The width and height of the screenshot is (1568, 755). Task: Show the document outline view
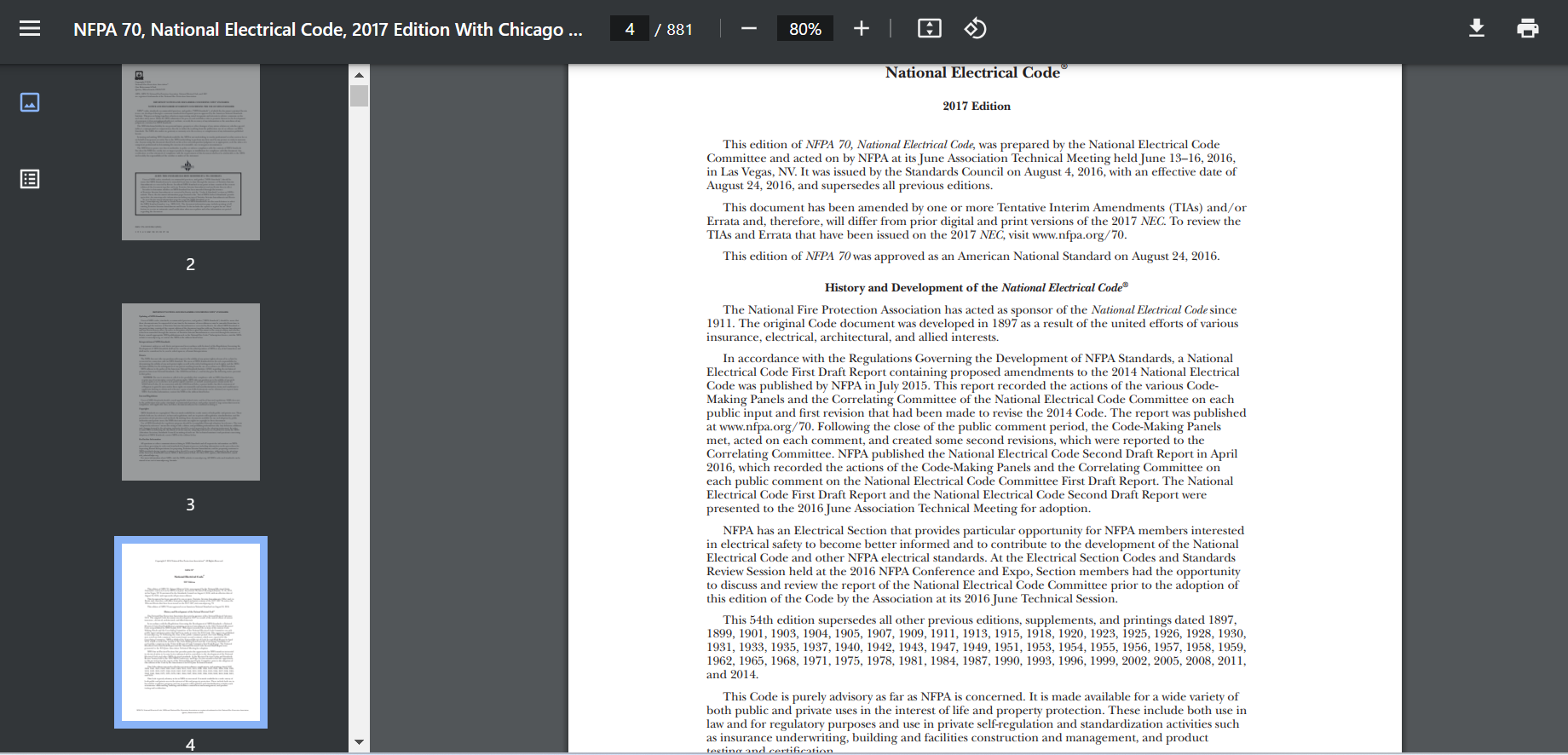(30, 179)
